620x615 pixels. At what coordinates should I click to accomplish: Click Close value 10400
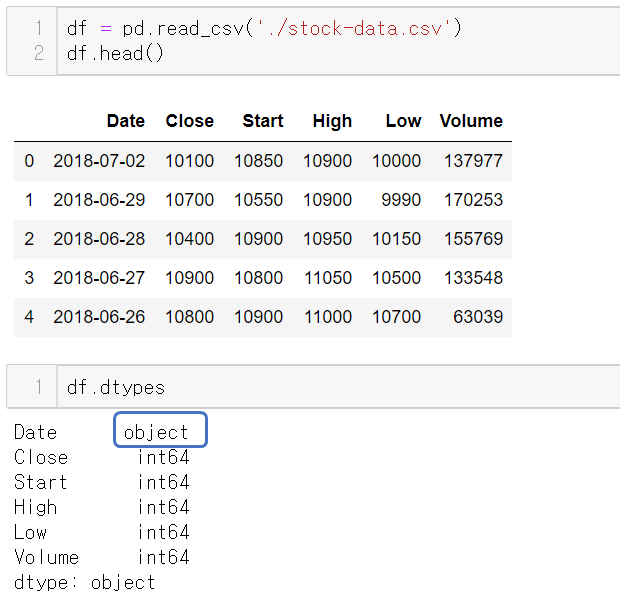tap(190, 239)
